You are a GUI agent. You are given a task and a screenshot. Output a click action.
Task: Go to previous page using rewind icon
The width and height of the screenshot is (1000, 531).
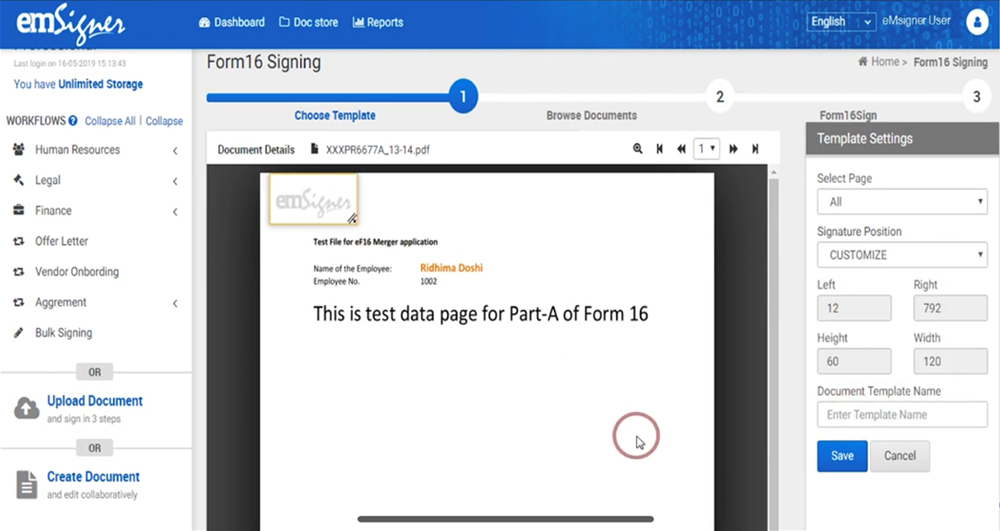tap(681, 149)
